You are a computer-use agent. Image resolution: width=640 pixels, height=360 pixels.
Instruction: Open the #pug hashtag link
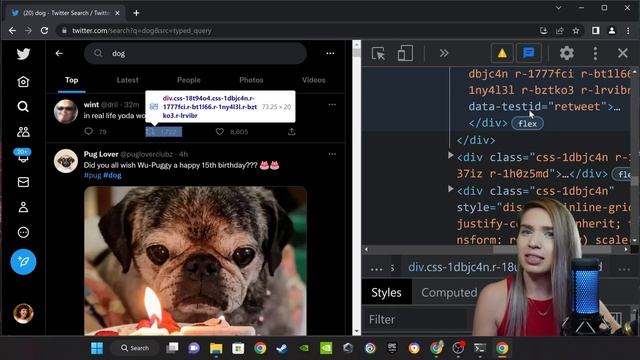coord(92,175)
